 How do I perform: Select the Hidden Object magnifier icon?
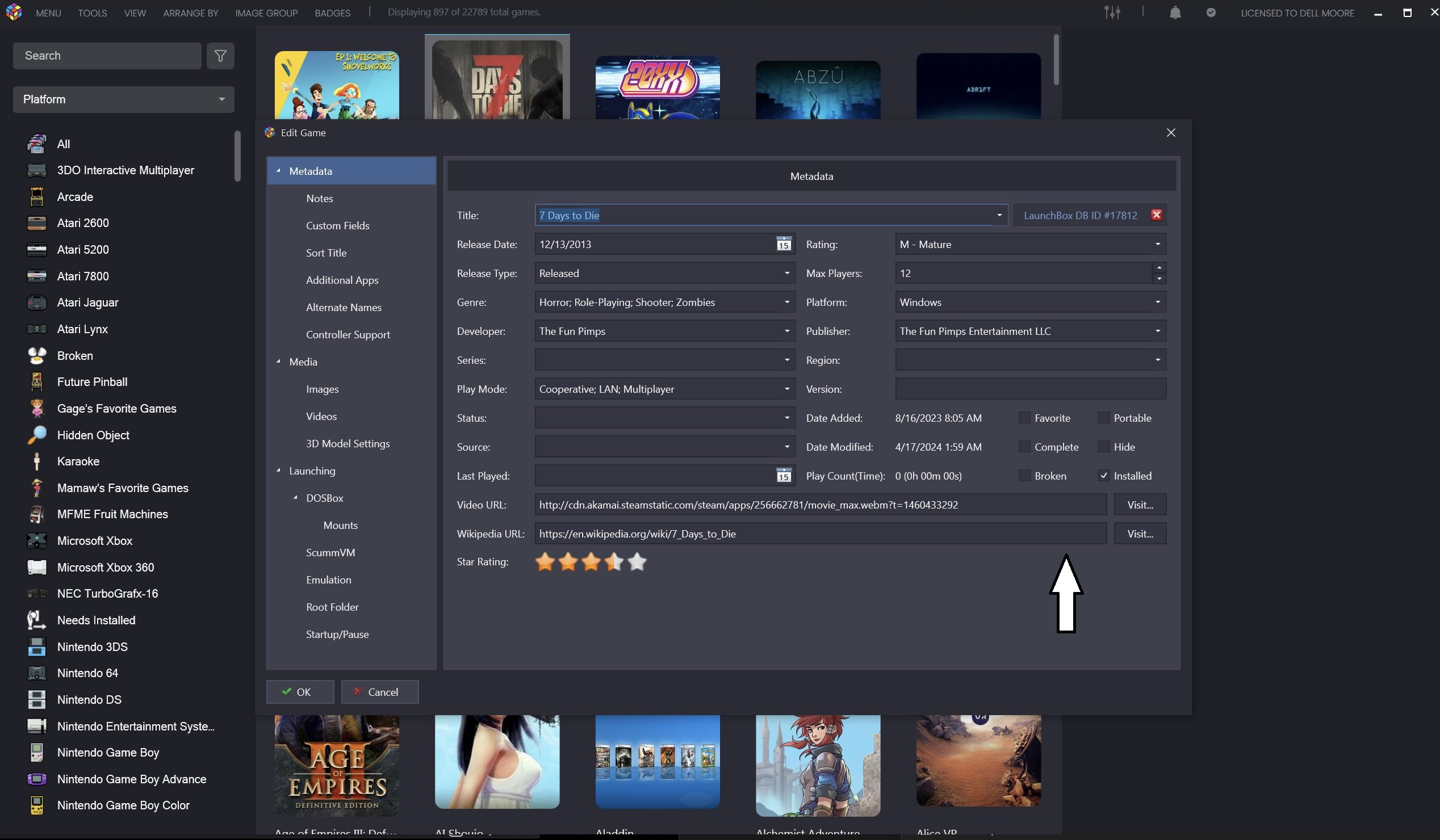click(x=36, y=435)
